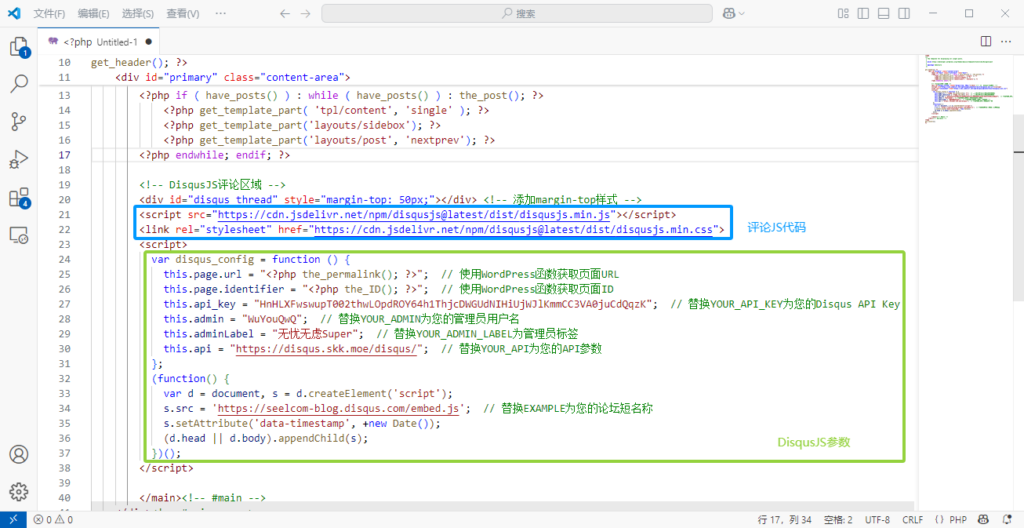Click the PHP language mode in status bar

pyautogui.click(x=952, y=520)
